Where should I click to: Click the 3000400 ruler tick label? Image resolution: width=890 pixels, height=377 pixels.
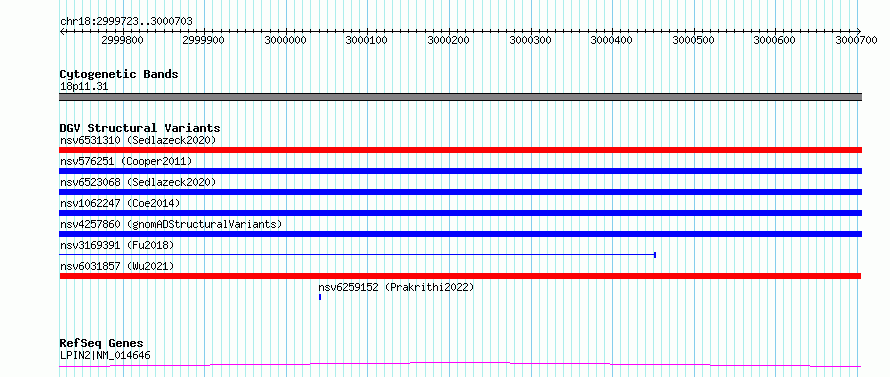coord(612,40)
